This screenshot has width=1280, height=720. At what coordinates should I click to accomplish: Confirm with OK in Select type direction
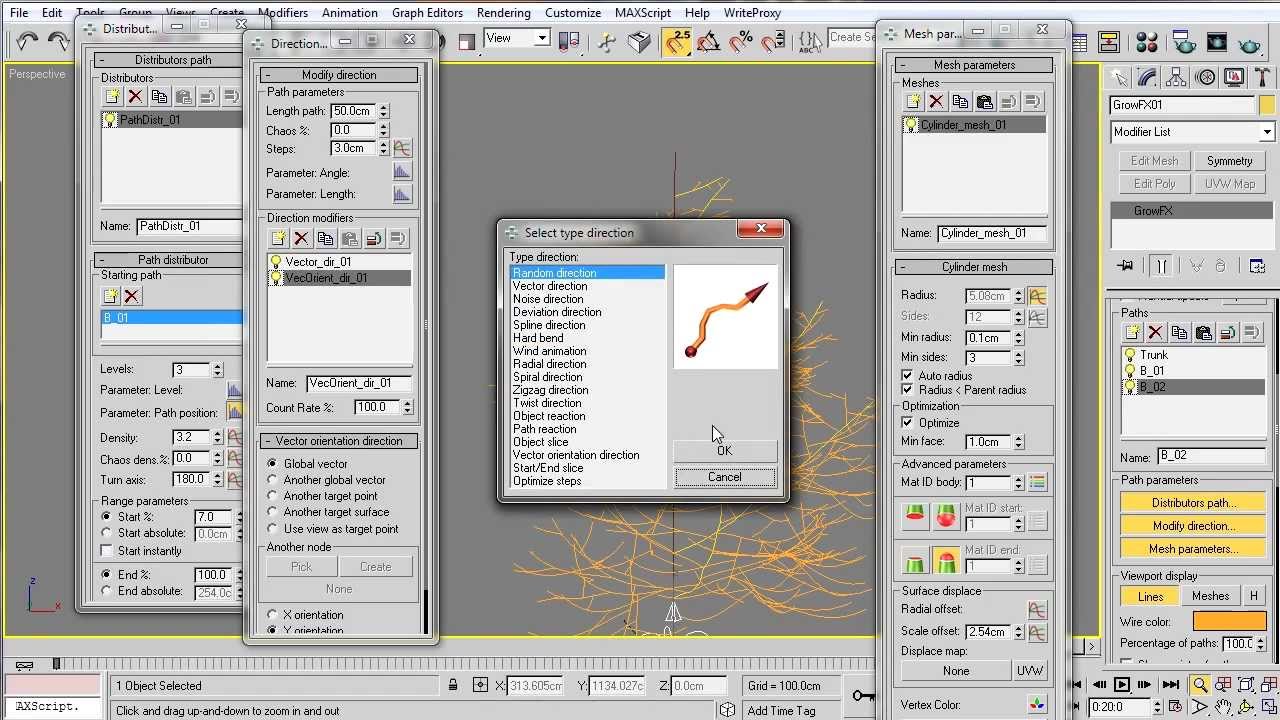click(x=725, y=451)
